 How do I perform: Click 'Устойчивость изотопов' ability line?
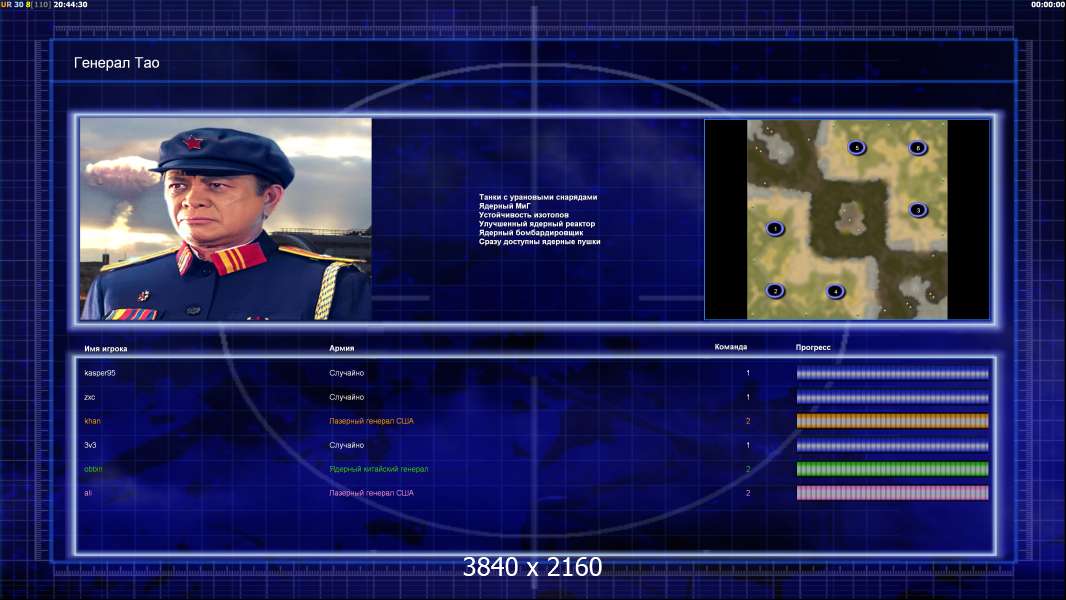click(x=523, y=215)
